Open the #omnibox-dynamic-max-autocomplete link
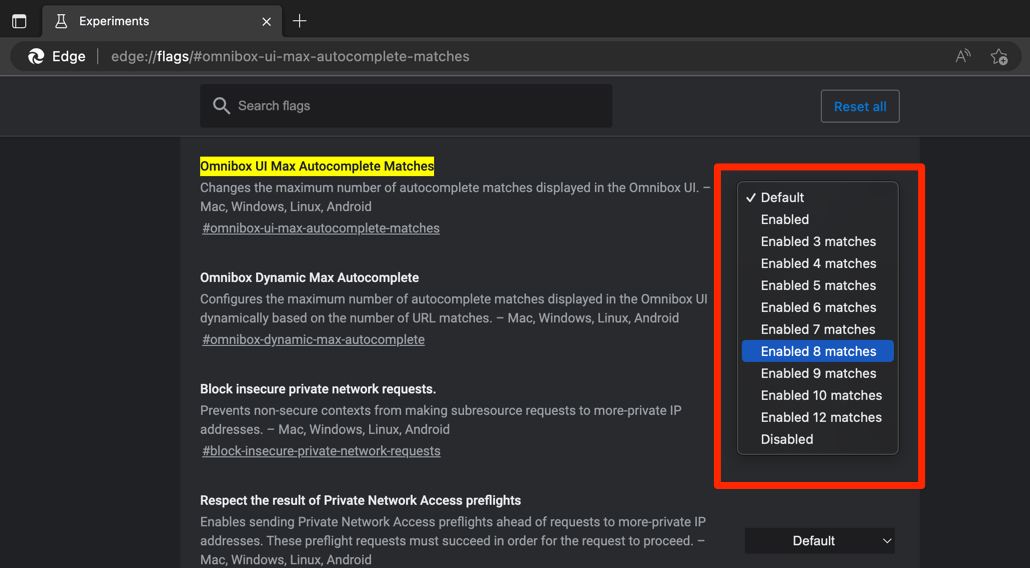Image resolution: width=1030 pixels, height=568 pixels. (x=313, y=340)
